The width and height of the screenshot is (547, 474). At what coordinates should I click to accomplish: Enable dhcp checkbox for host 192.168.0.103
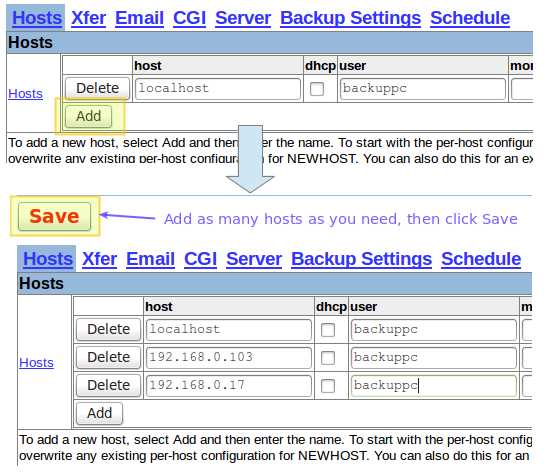click(x=328, y=358)
